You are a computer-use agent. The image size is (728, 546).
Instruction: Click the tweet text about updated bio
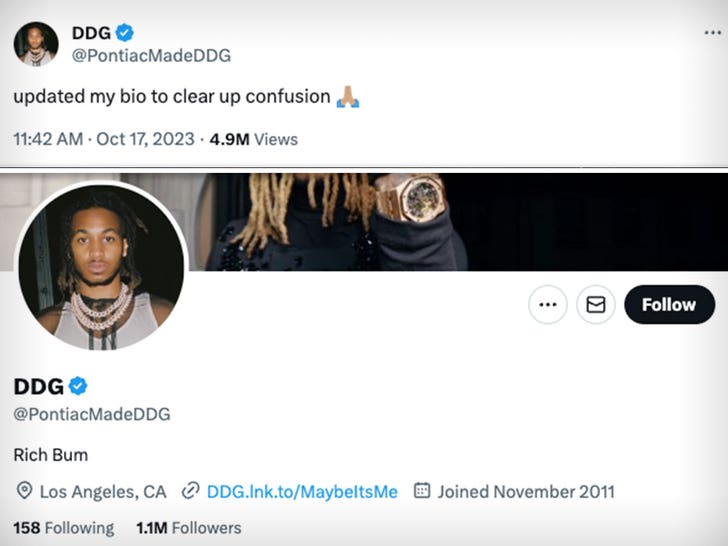[x=171, y=97]
